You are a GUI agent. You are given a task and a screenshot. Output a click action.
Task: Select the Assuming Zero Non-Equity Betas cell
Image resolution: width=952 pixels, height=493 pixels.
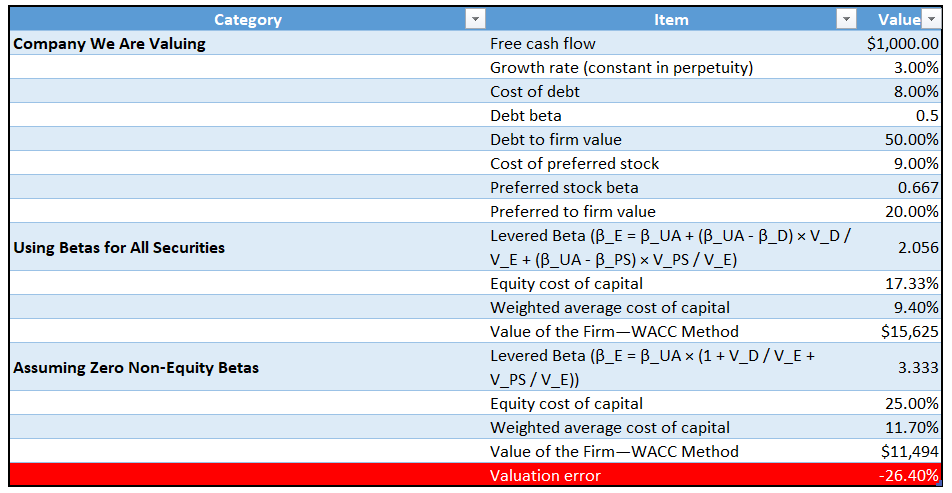click(x=136, y=368)
